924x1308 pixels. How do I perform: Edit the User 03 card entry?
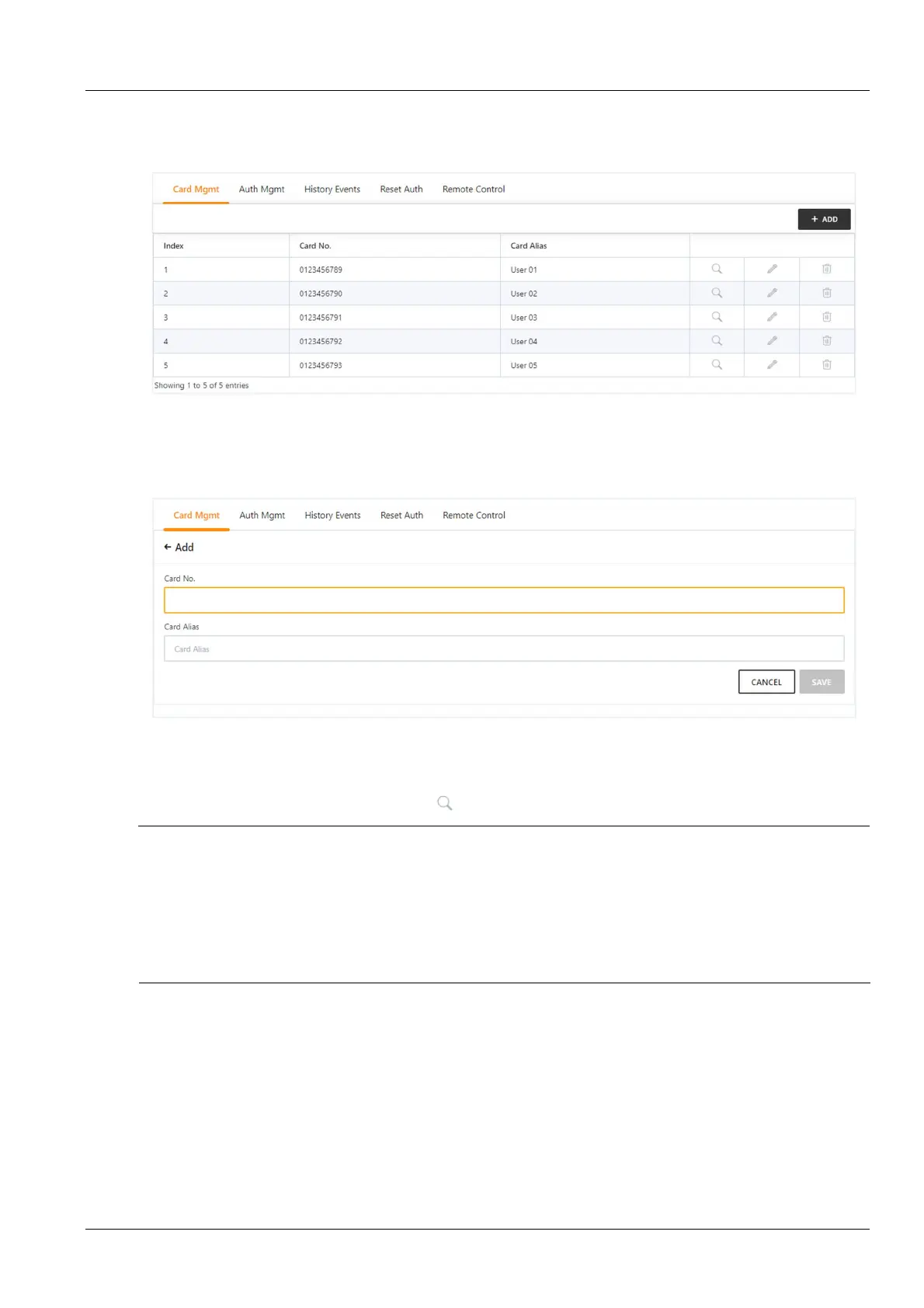(772, 317)
